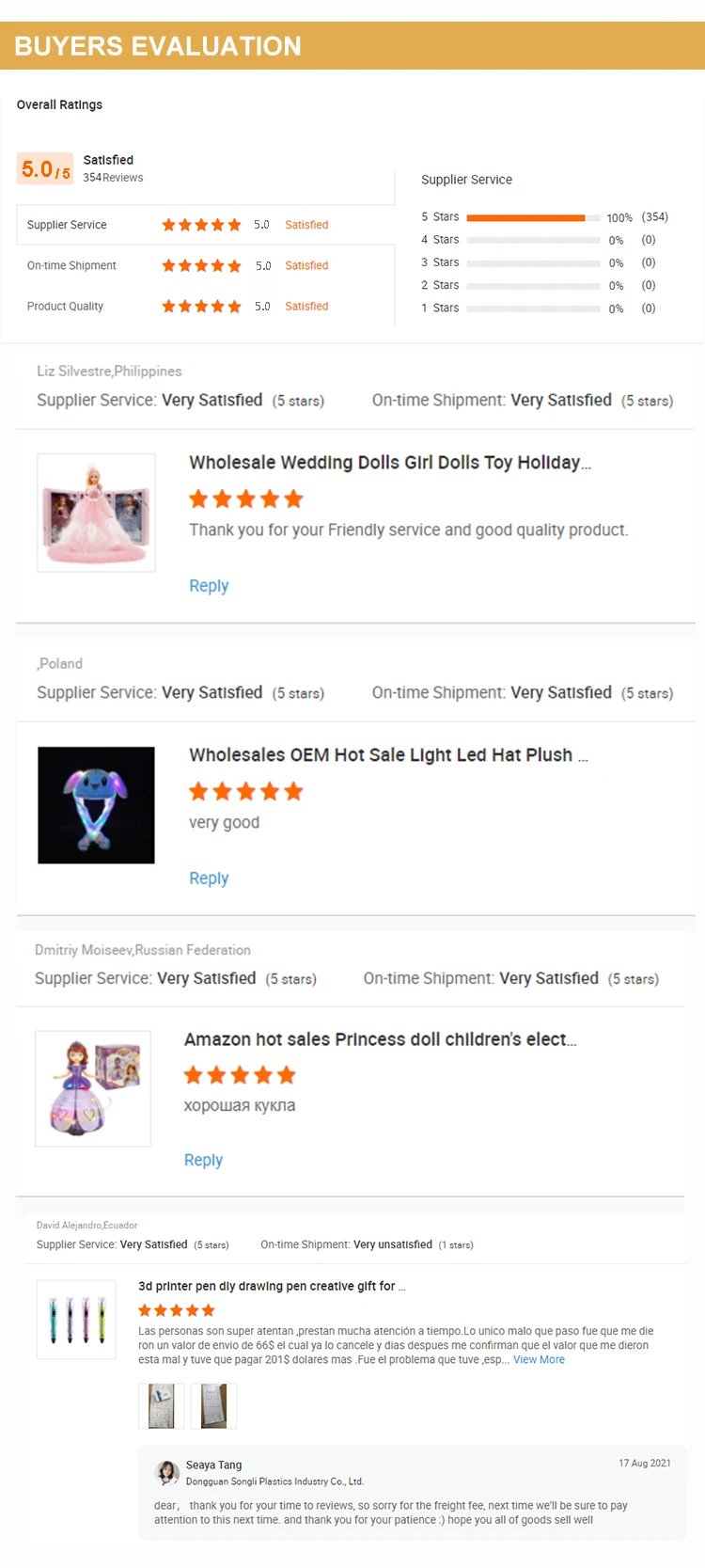Open second attached review photo
Screen dimensions: 705x1568
(213, 1405)
